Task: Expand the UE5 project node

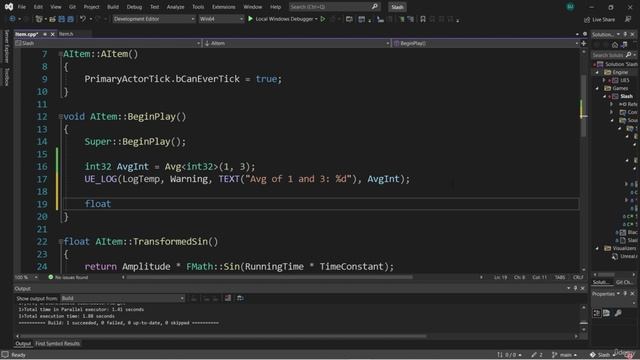Action: pyautogui.click(x=604, y=80)
